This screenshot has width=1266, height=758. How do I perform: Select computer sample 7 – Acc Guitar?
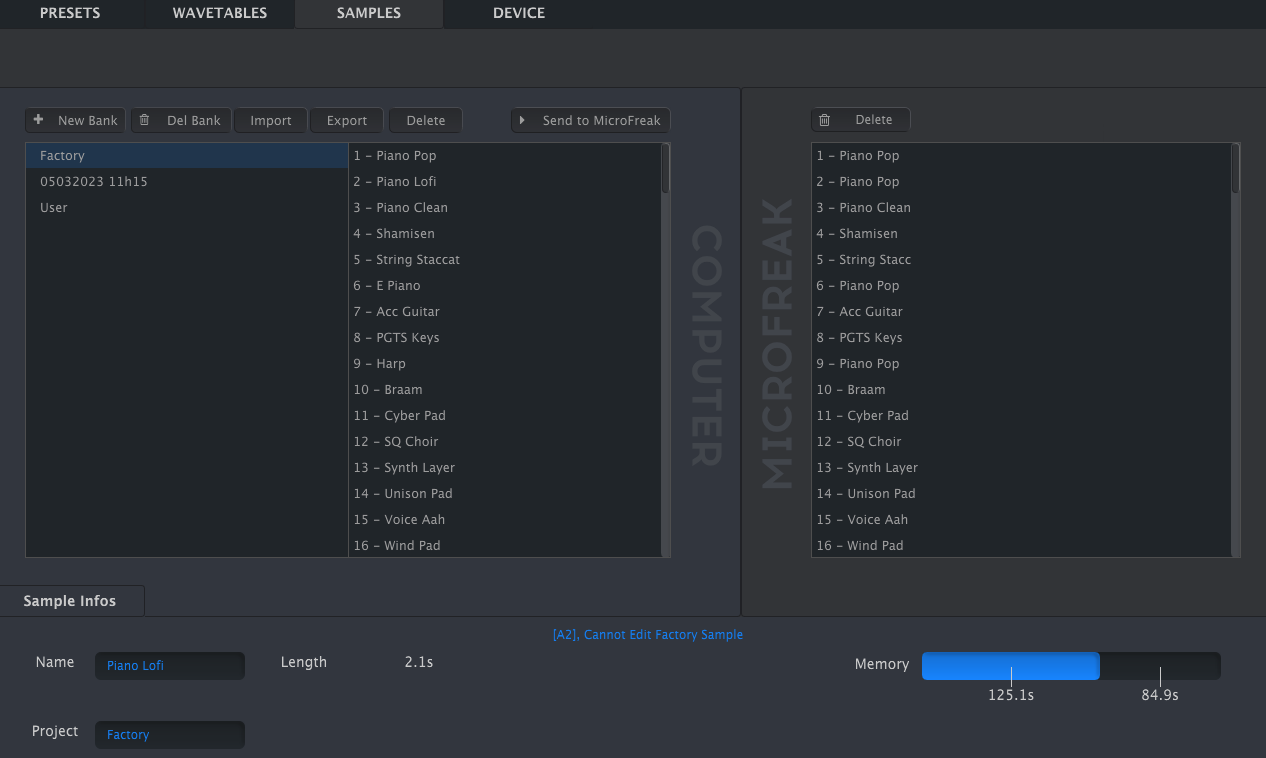coord(504,311)
